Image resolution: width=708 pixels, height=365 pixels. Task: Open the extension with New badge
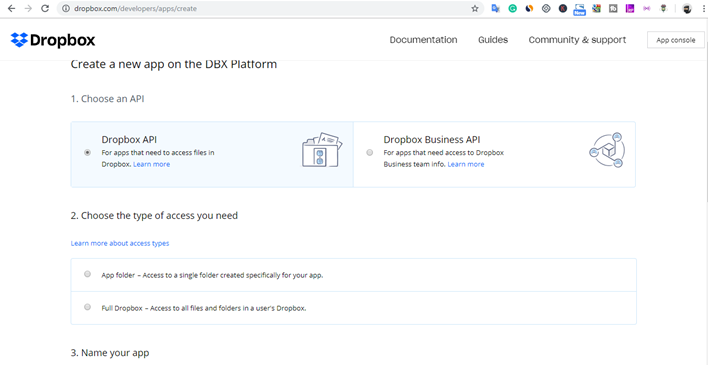[x=579, y=9]
